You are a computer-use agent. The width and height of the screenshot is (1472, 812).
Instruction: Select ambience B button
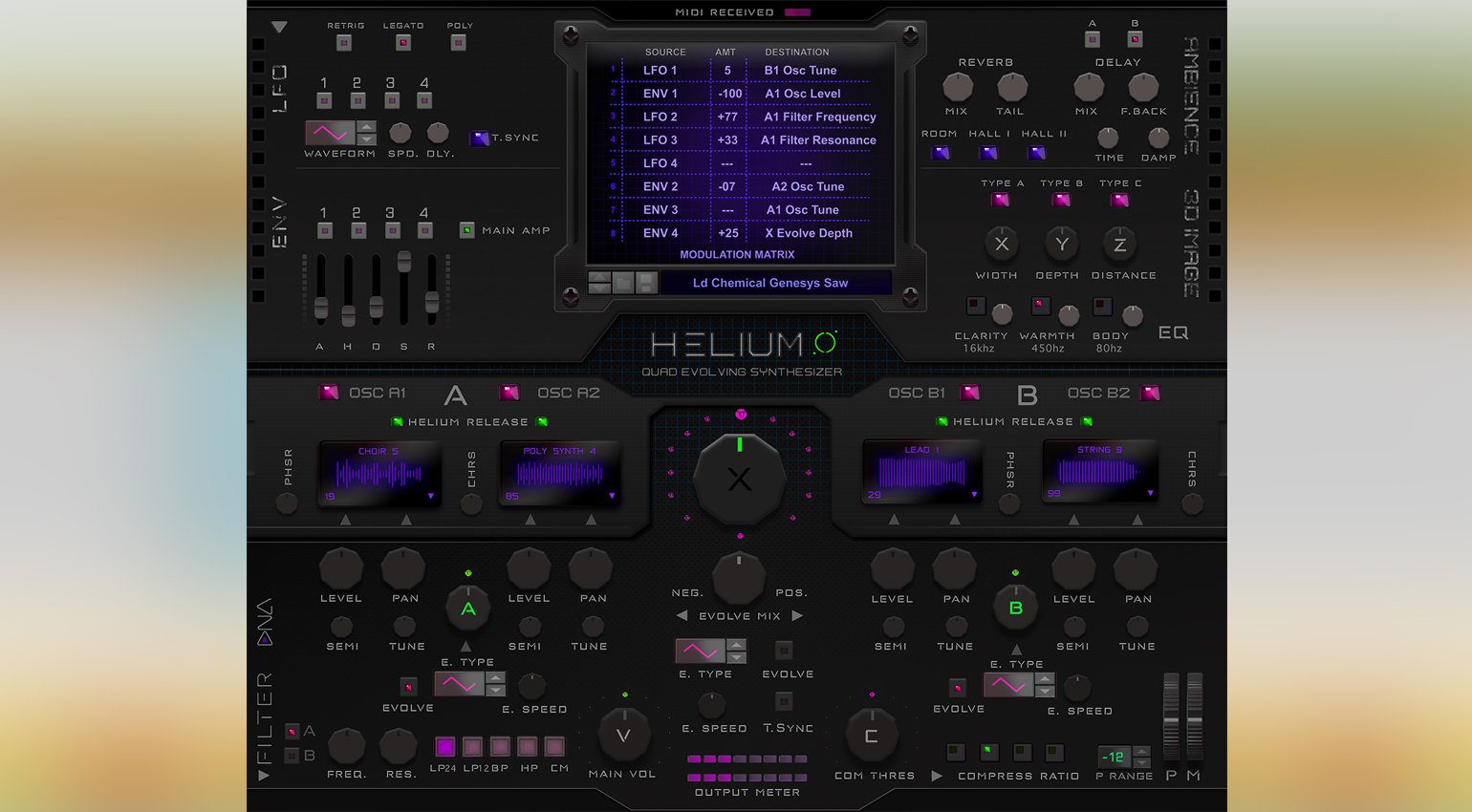1135,39
